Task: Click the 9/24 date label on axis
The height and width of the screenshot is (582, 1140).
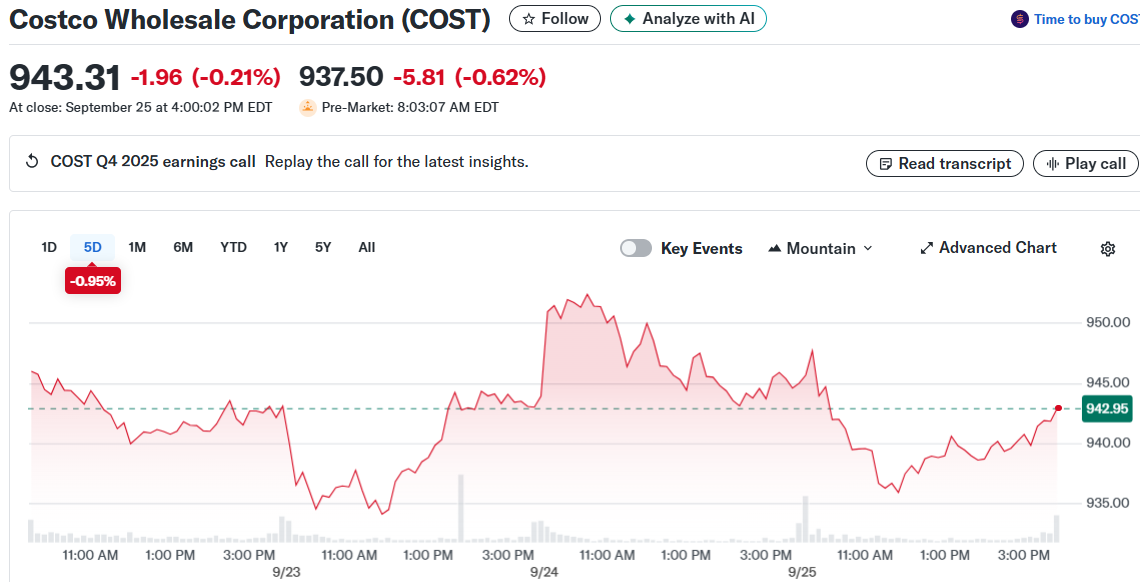Action: (544, 572)
